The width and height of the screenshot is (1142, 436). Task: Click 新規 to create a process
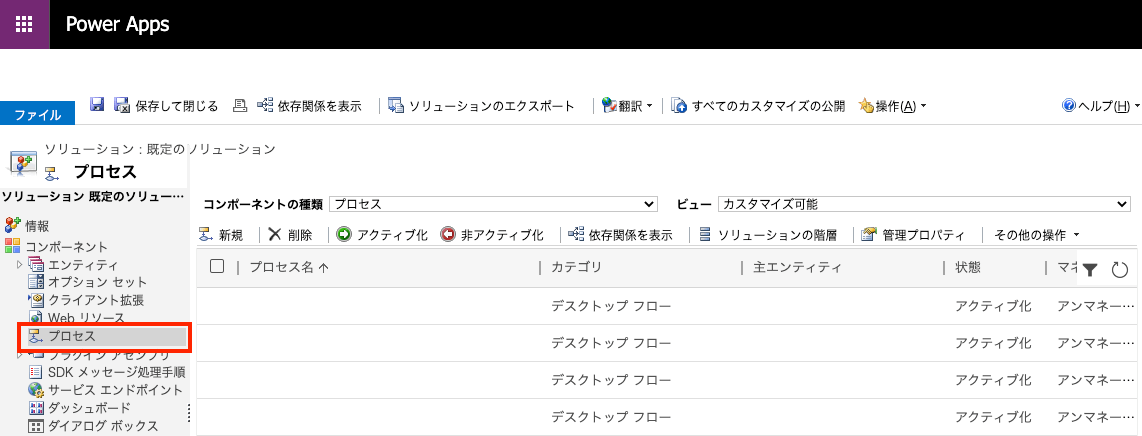221,235
